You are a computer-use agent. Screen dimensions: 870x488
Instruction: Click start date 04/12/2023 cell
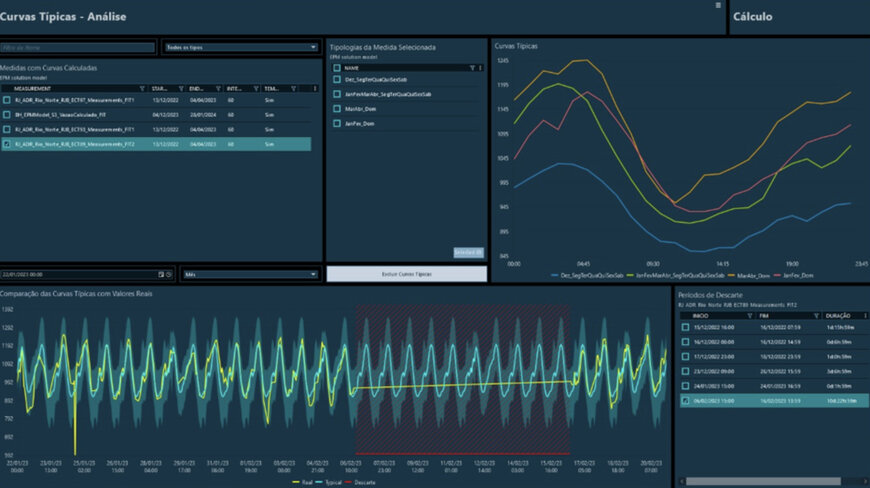tap(165, 115)
